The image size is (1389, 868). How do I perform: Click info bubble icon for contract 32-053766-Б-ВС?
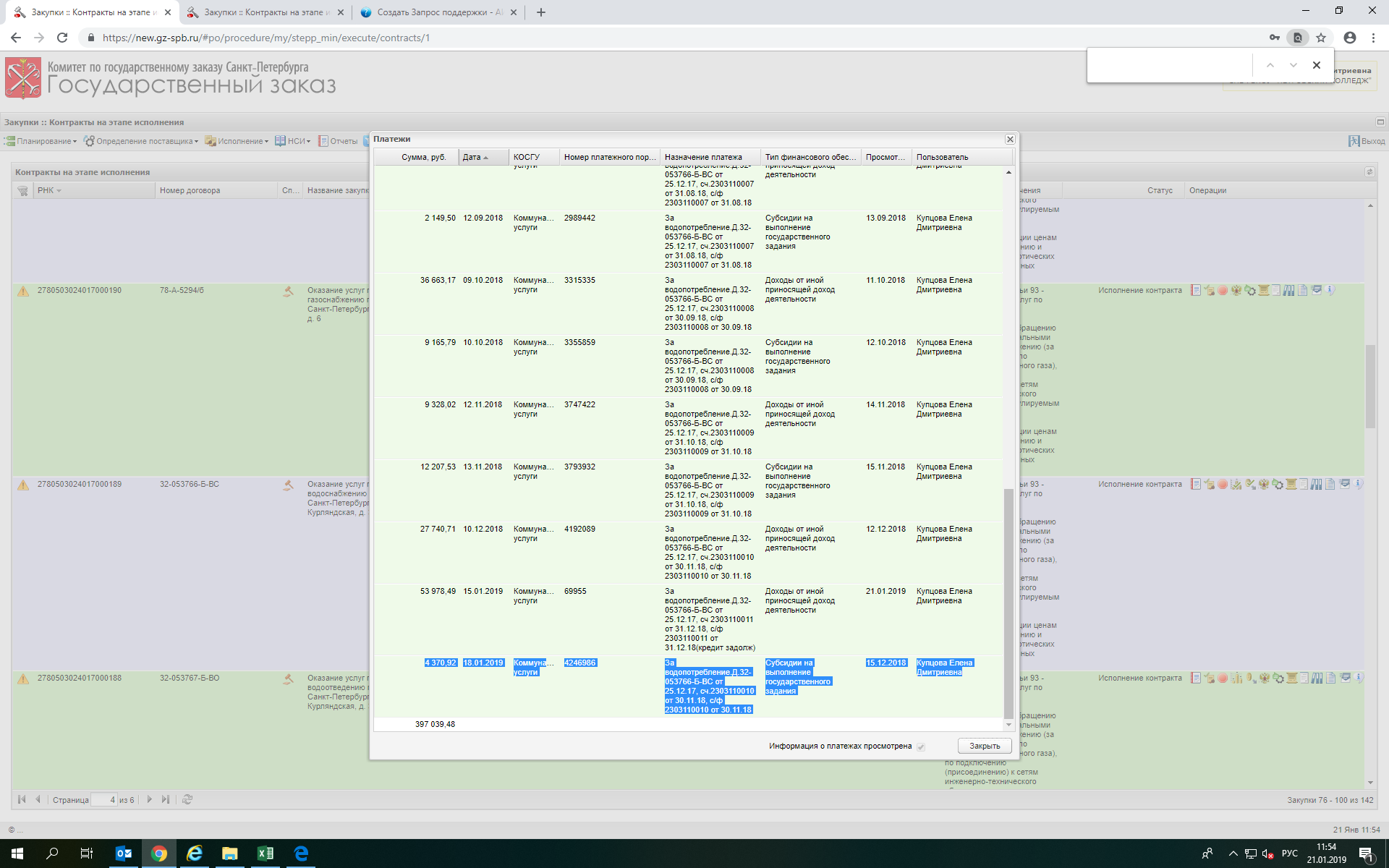click(1358, 484)
